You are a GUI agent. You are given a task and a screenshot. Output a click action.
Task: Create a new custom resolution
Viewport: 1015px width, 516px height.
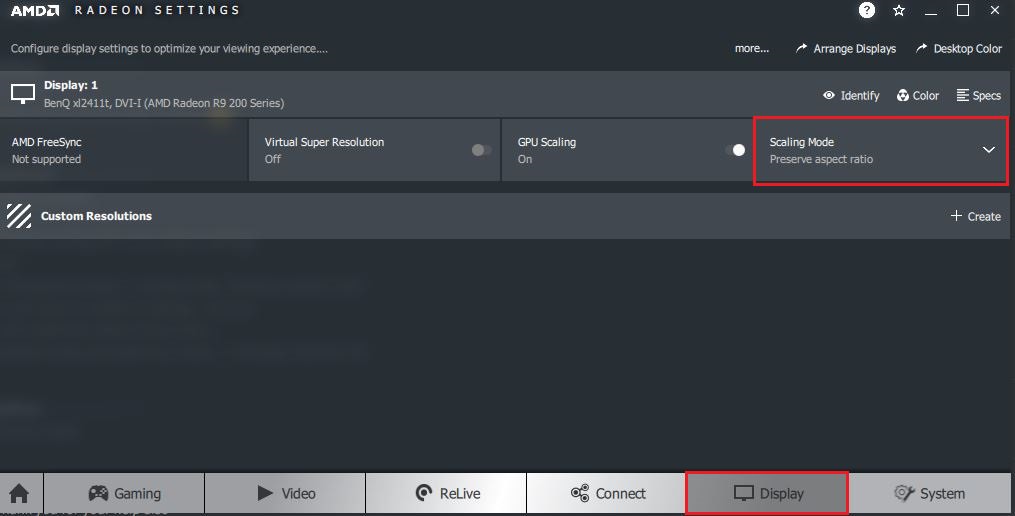point(975,216)
